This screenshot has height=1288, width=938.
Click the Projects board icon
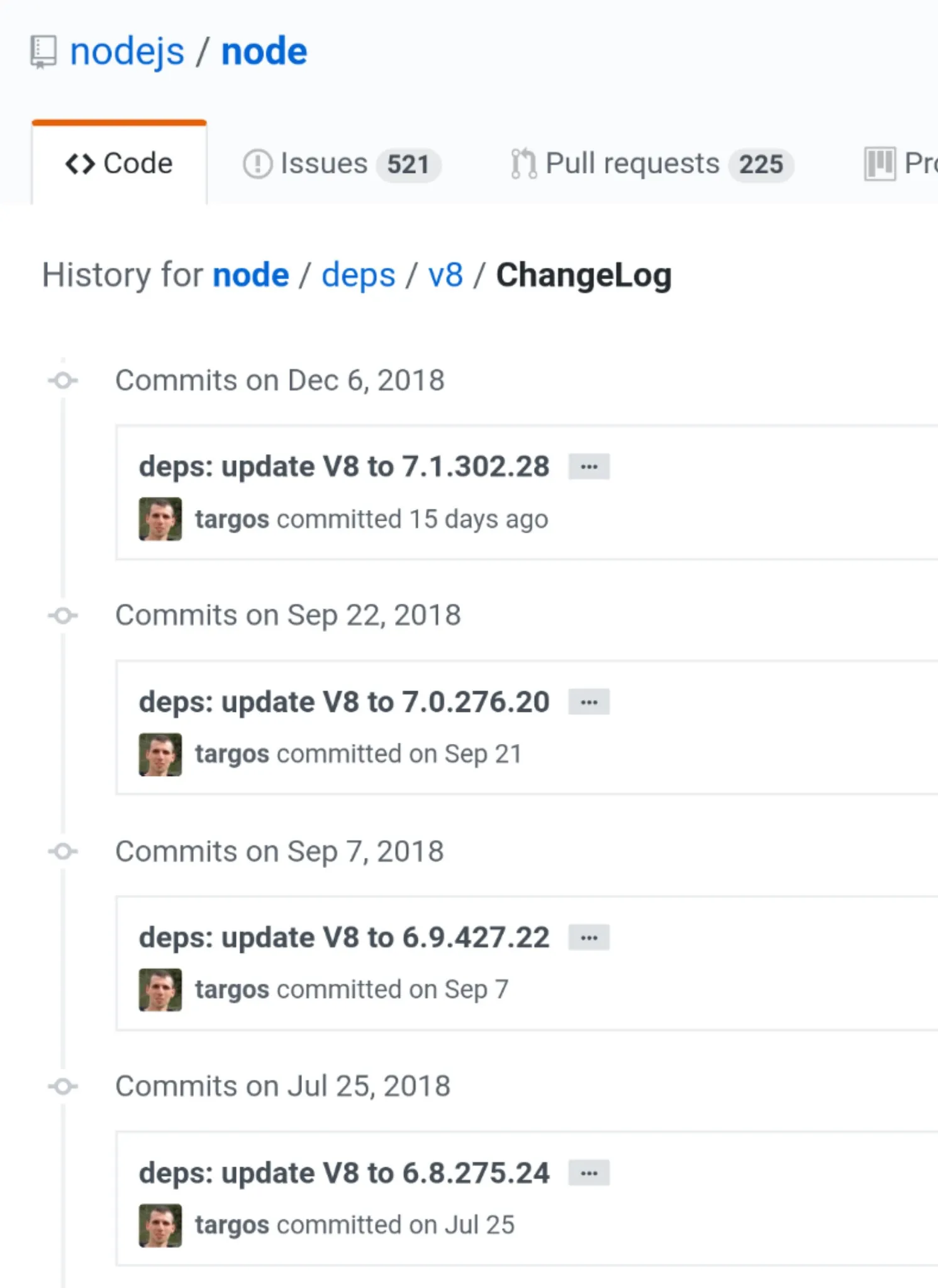[x=879, y=164]
